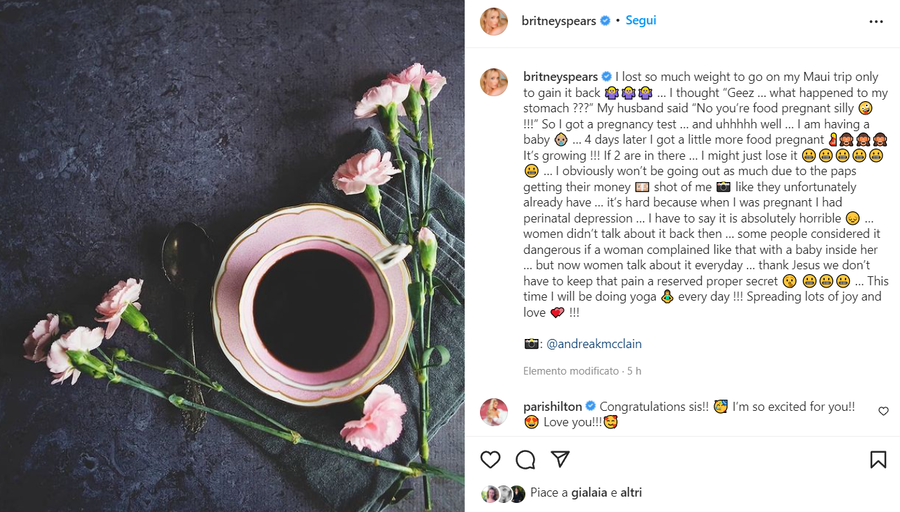Click the Segui follow button

pos(641,20)
